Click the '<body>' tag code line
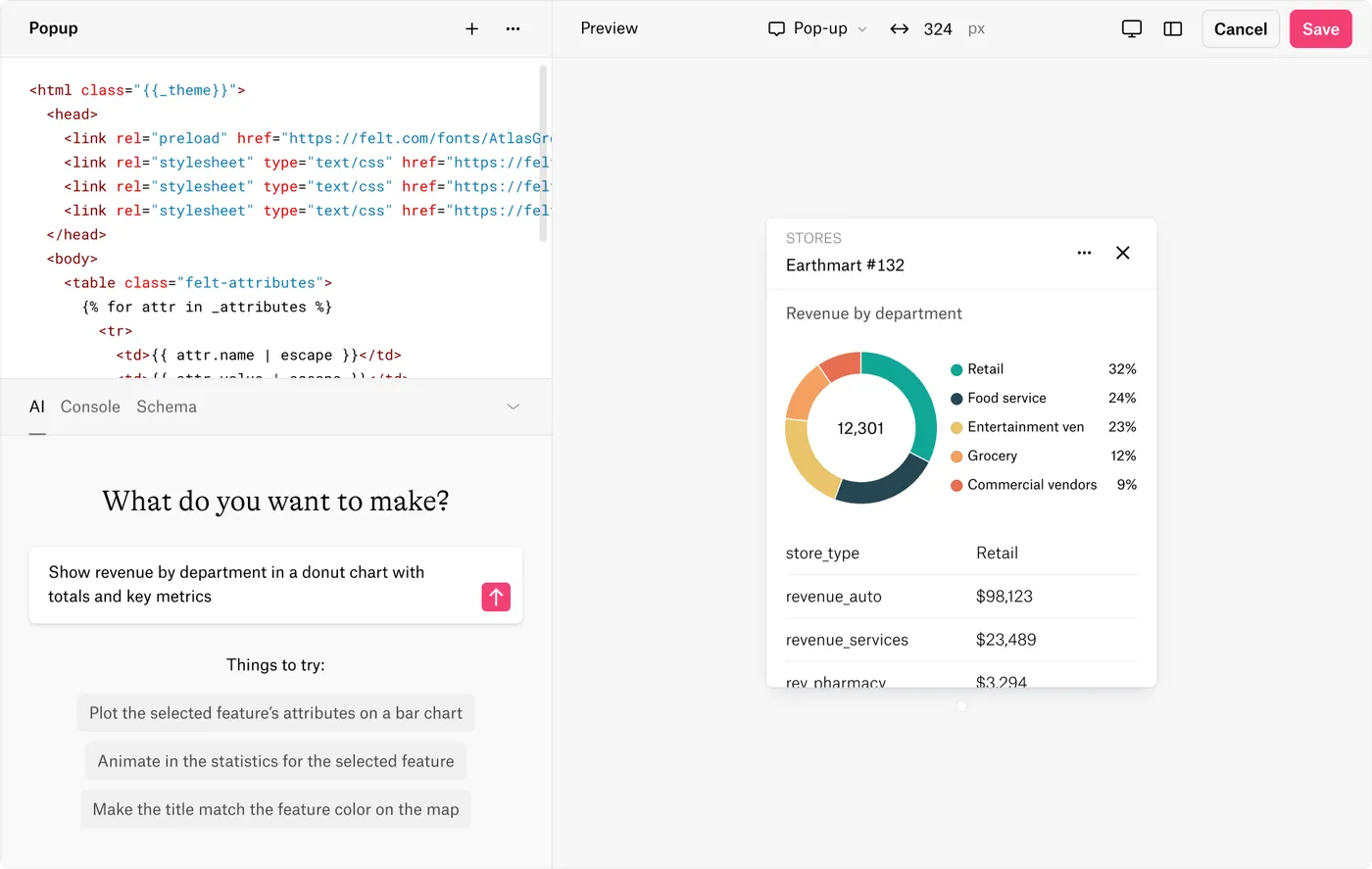Image resolution: width=1372 pixels, height=869 pixels. pyautogui.click(x=73, y=260)
